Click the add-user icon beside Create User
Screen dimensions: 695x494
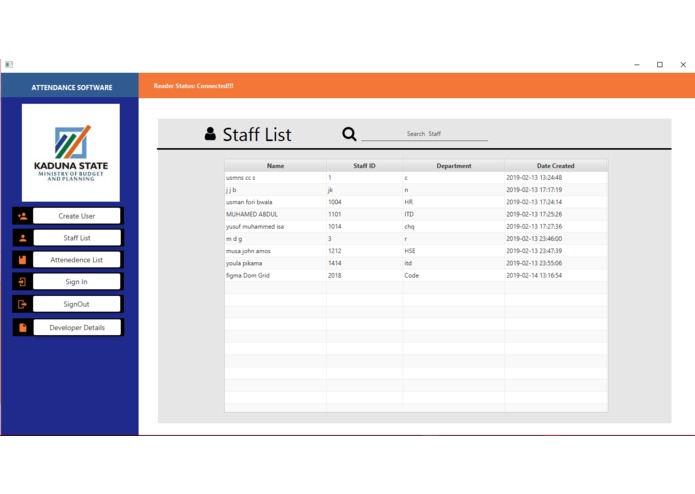(x=23, y=216)
